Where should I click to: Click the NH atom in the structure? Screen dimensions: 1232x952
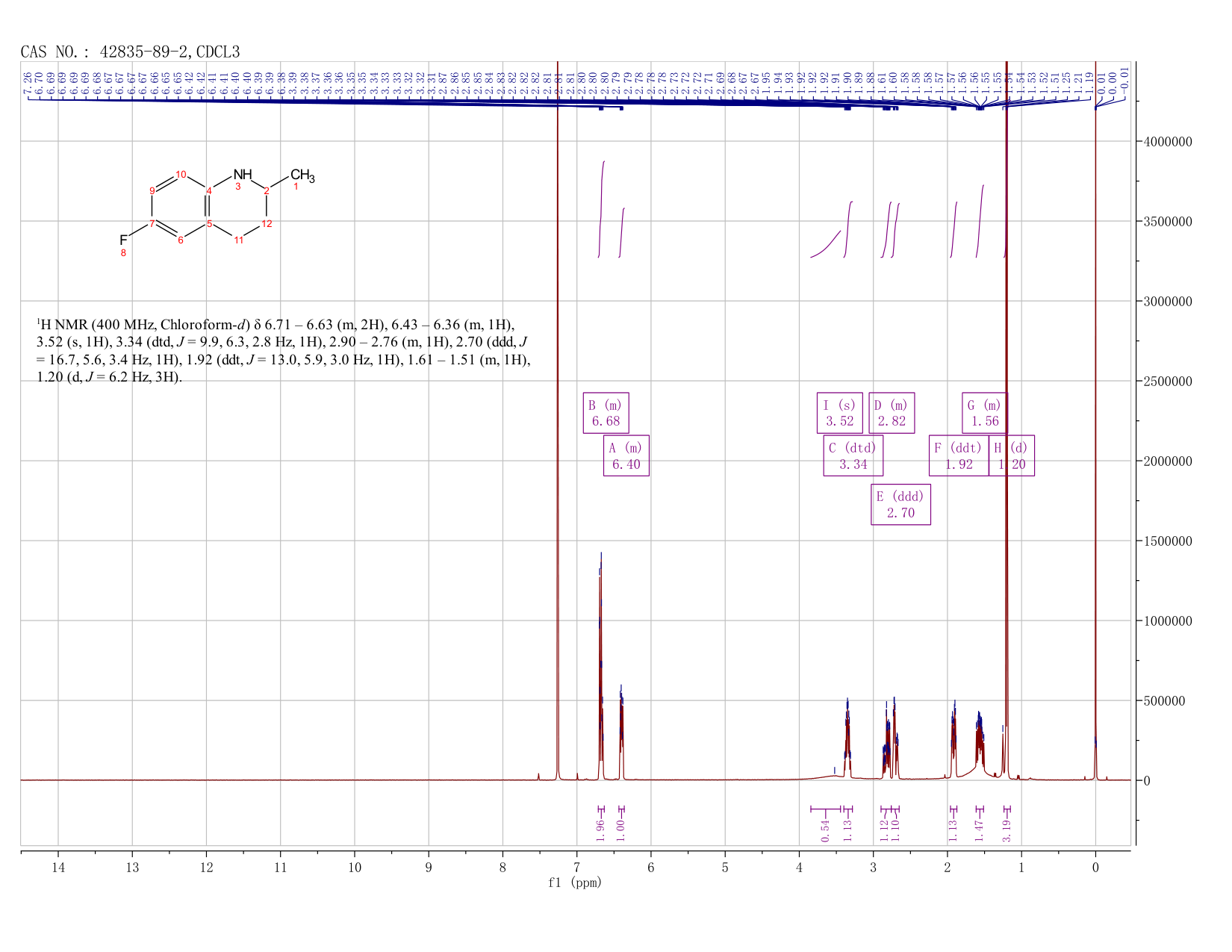point(243,175)
